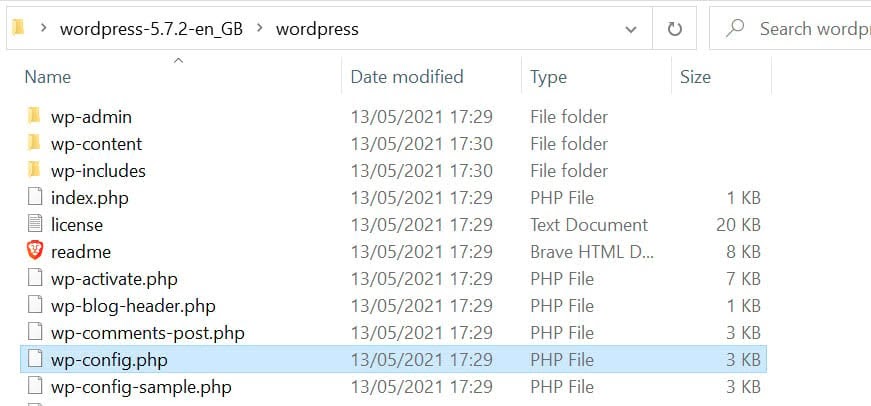Open the address bar history dropdown
The width and height of the screenshot is (871, 406).
pyautogui.click(x=631, y=29)
